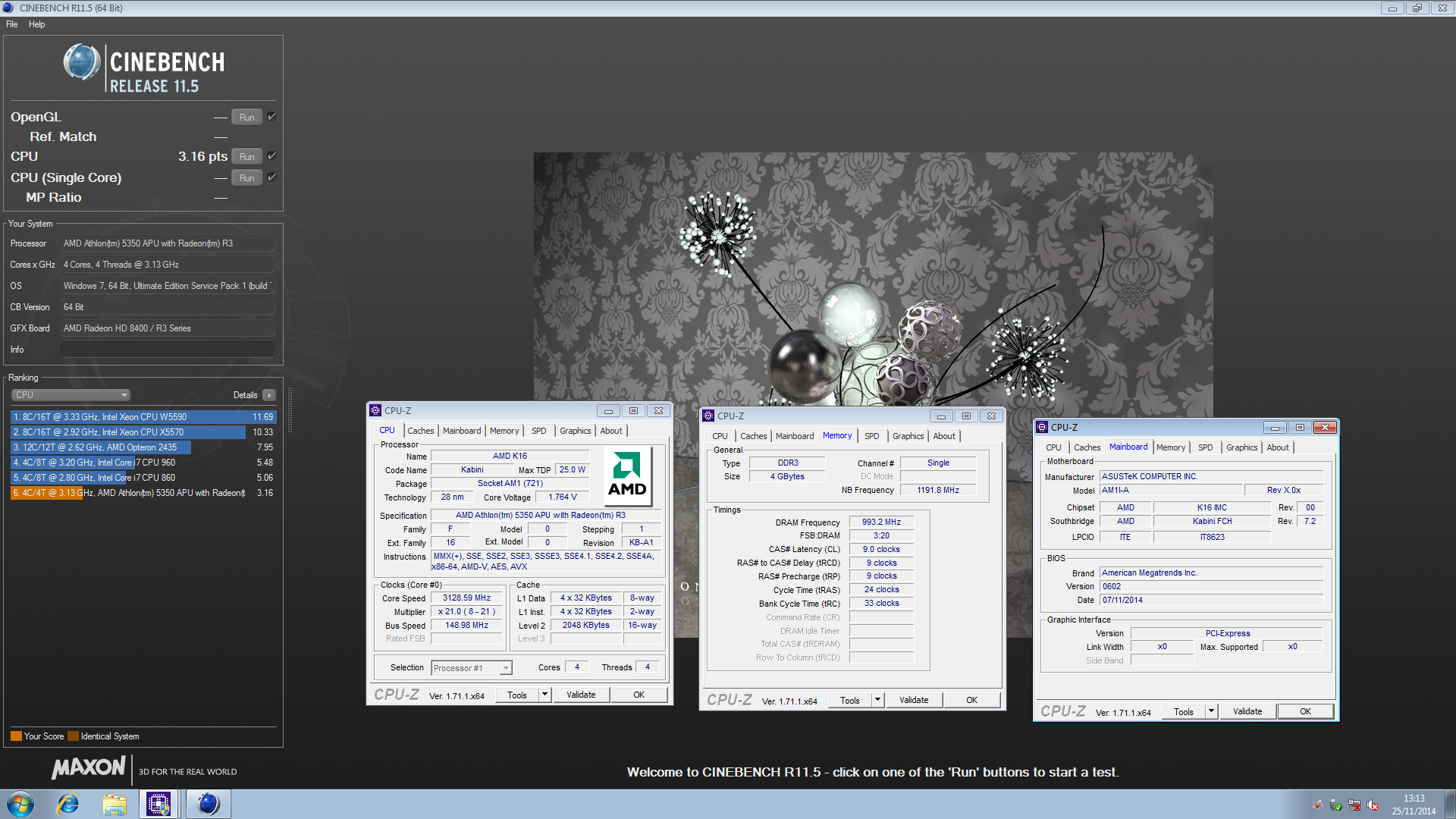
Task: Click the AMD logo in CPU-Z
Action: (627, 474)
